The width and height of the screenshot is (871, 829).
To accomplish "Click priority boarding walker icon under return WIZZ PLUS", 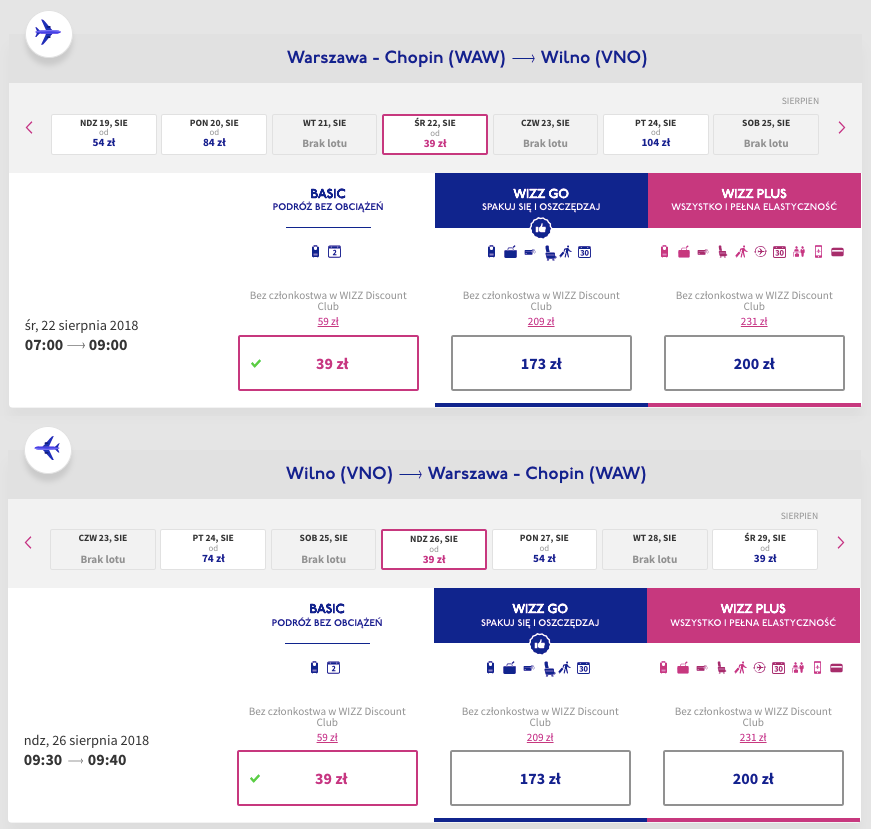I will 740,667.
